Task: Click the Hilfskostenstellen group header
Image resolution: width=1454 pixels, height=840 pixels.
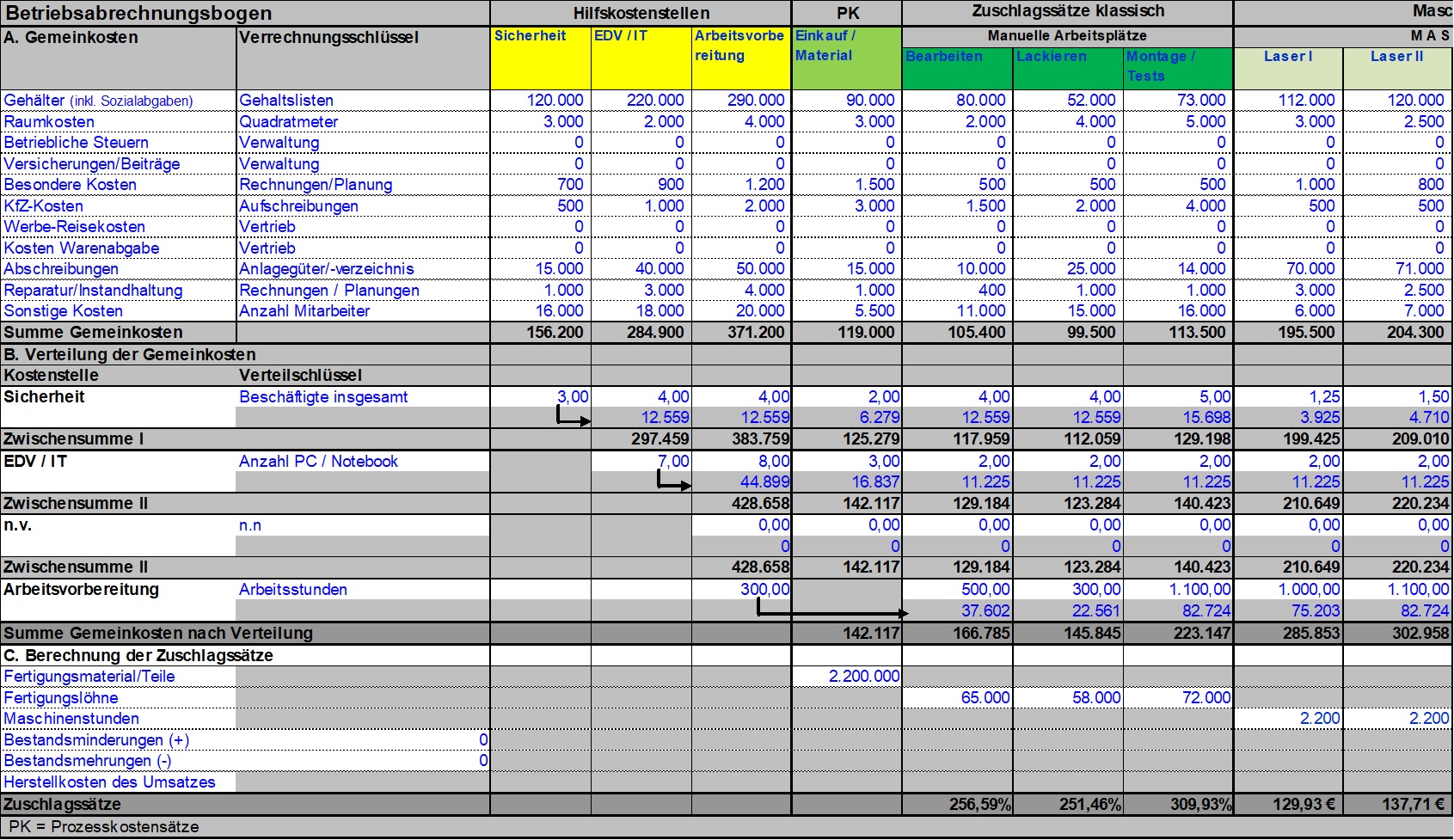Action: (641, 13)
